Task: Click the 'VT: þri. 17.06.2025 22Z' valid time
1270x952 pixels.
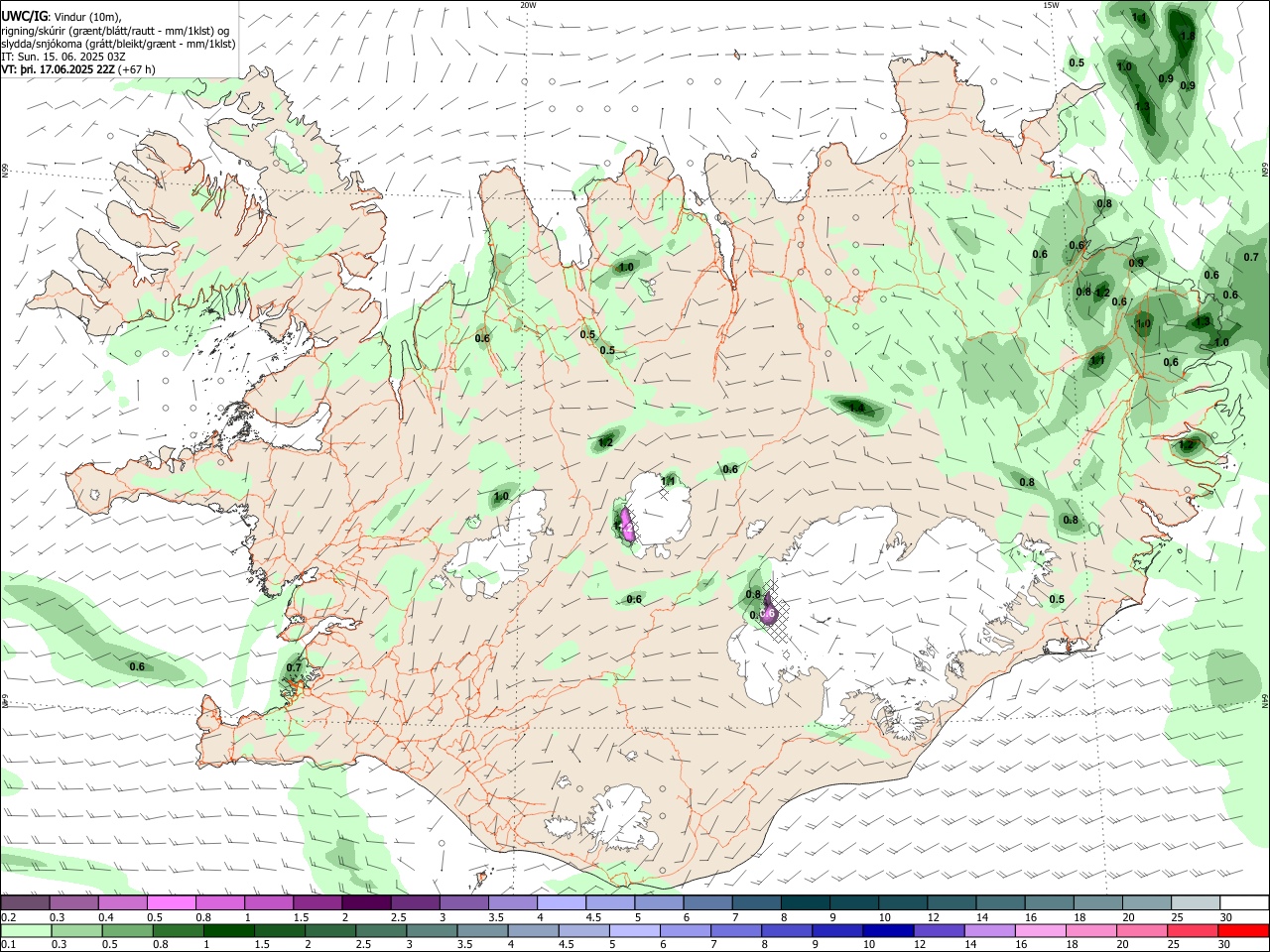Action: click(x=58, y=69)
